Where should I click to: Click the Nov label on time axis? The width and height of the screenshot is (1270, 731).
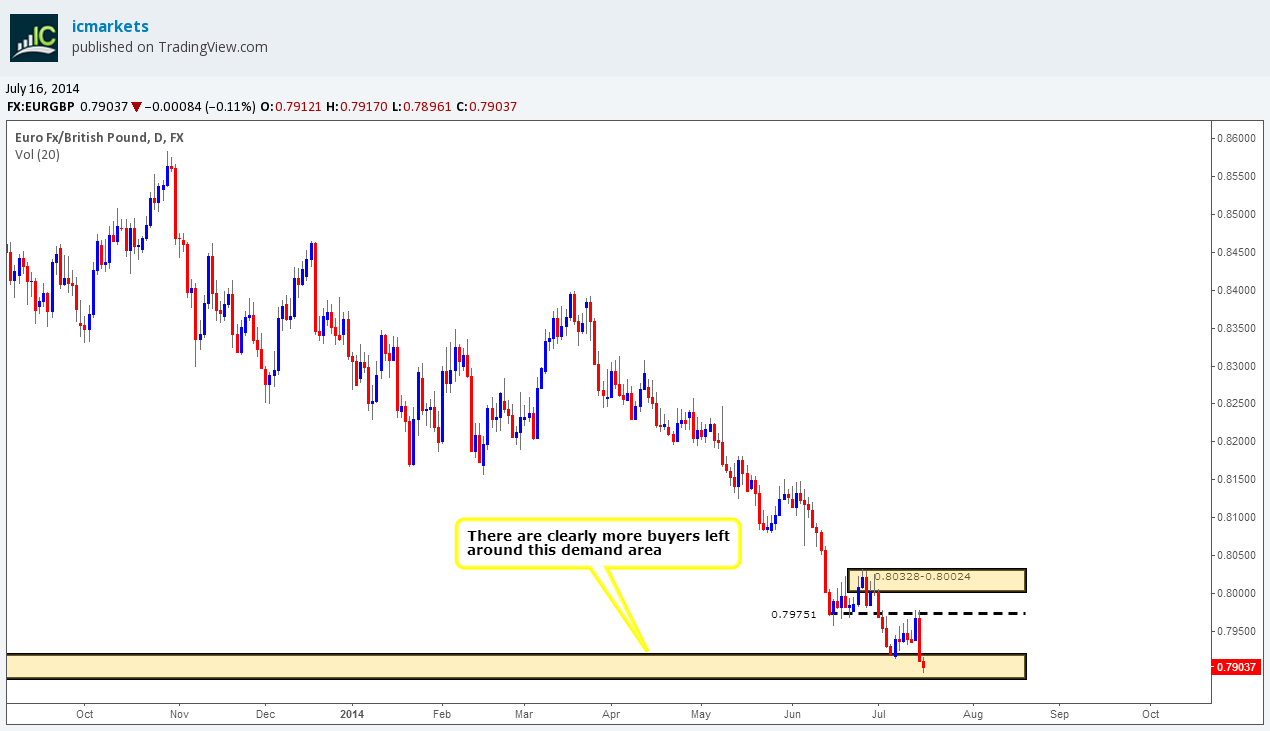coord(178,714)
